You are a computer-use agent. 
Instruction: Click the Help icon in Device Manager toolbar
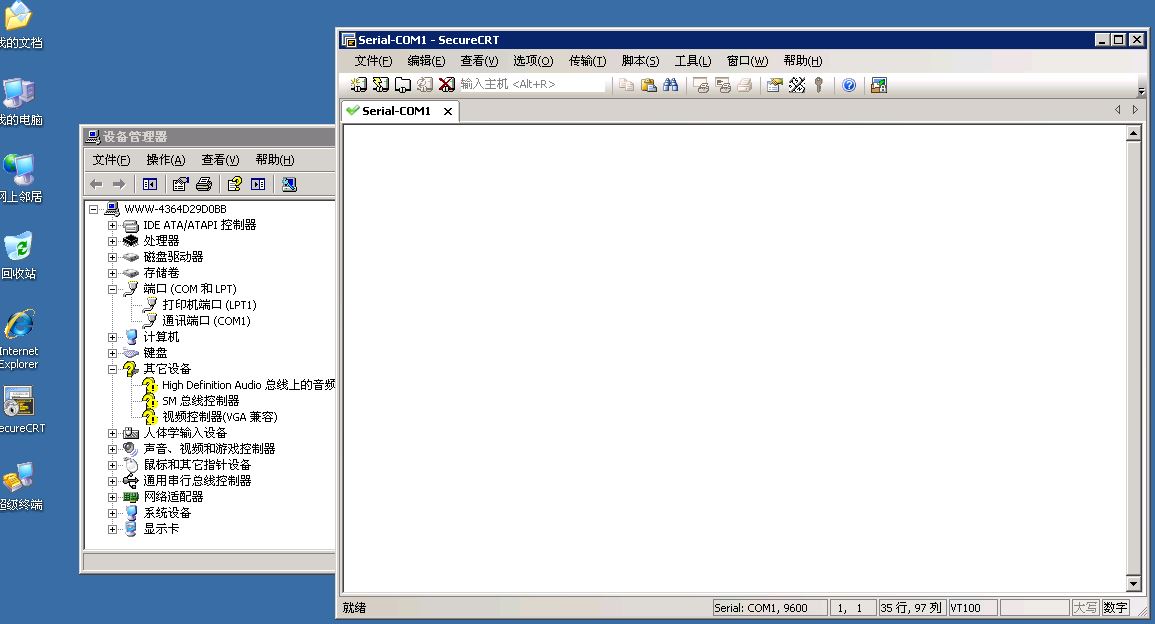[x=234, y=184]
